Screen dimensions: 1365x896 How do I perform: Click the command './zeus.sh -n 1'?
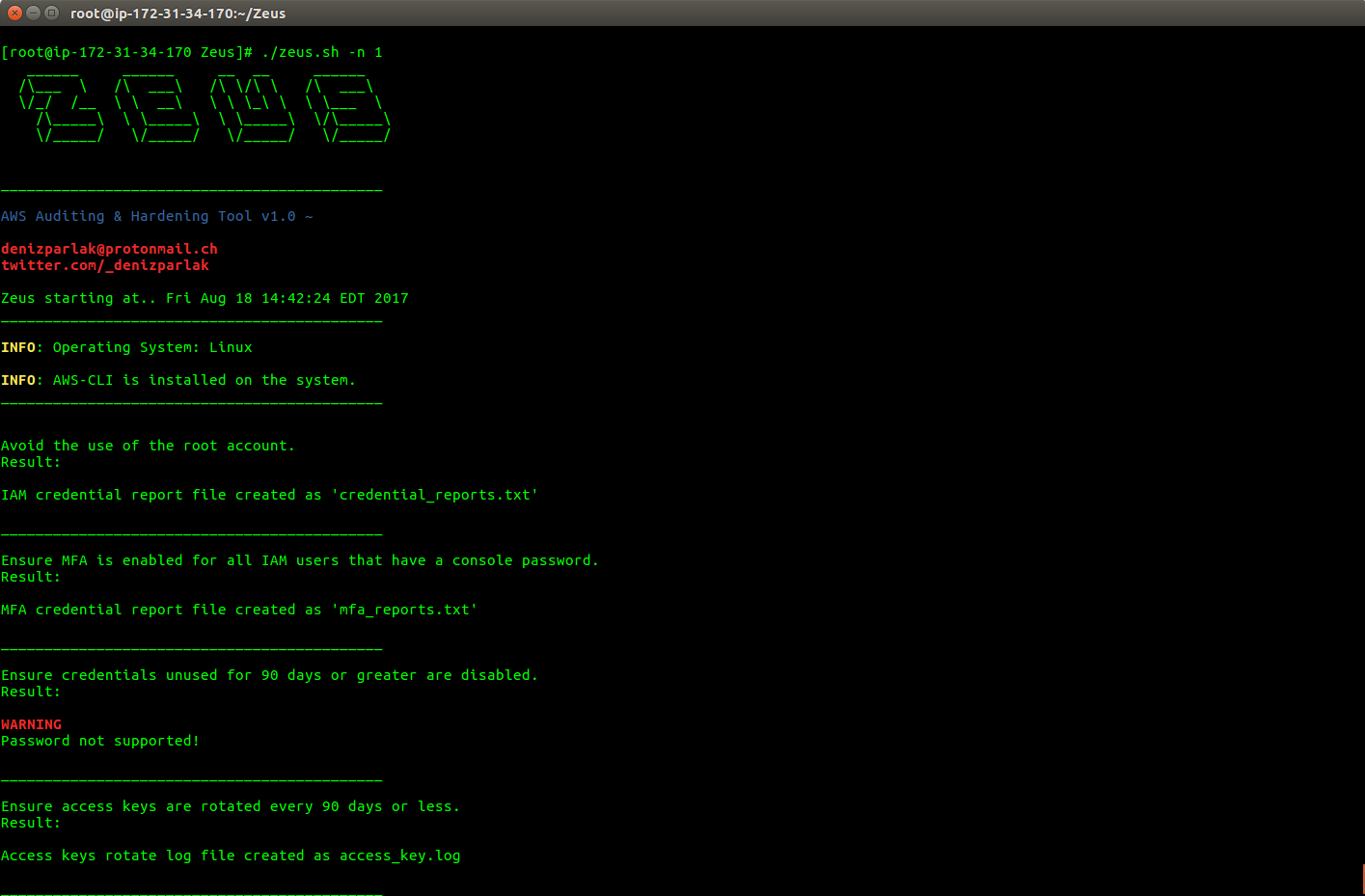click(x=322, y=52)
